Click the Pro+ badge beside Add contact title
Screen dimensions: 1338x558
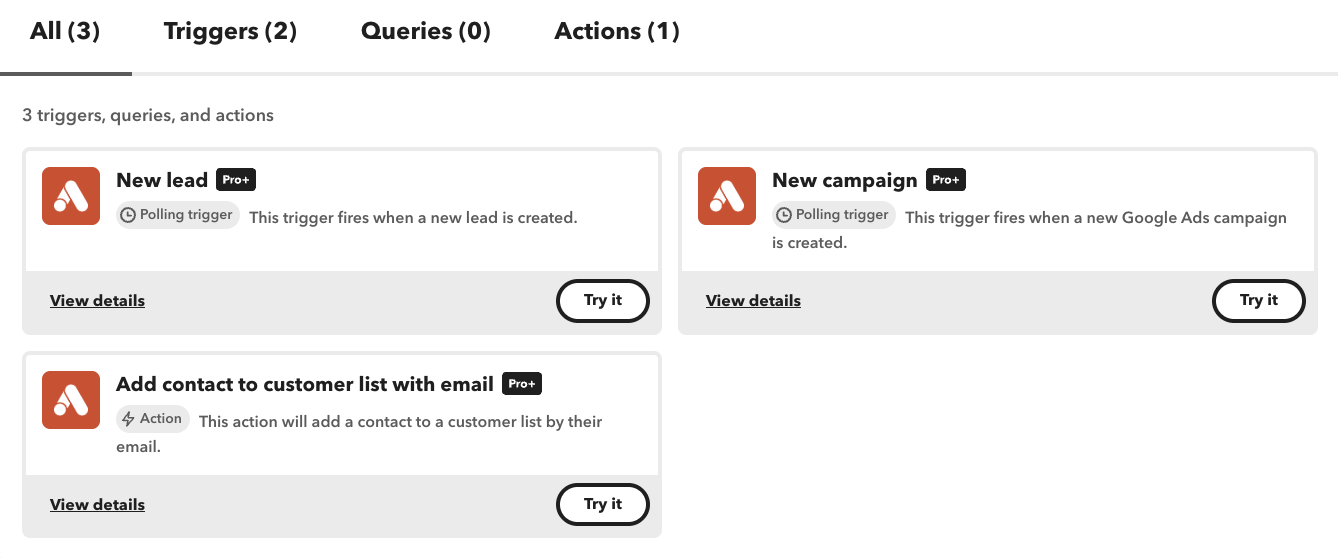(522, 384)
